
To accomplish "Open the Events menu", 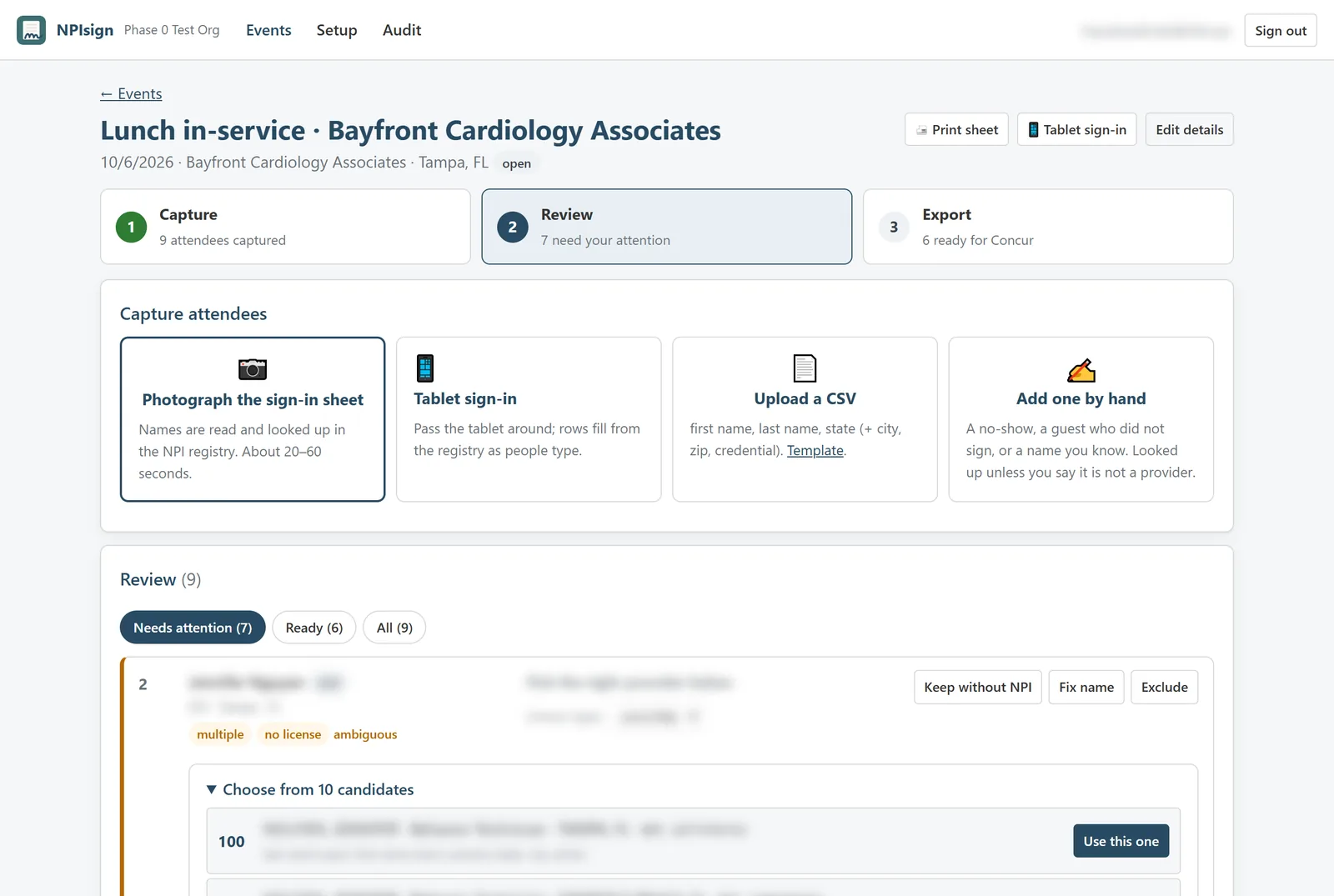I will coord(268,30).
